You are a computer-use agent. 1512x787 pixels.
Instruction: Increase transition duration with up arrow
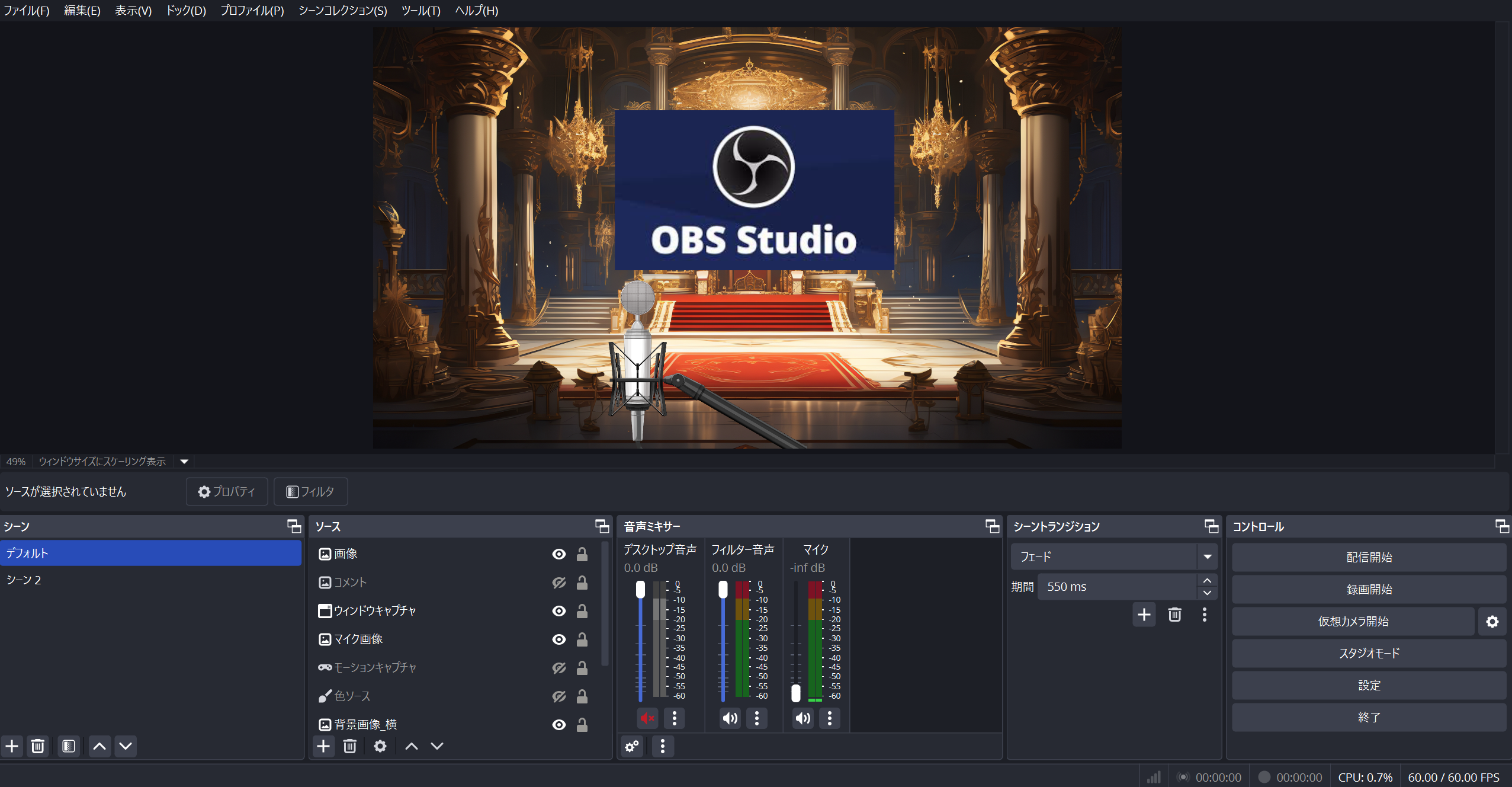[x=1207, y=580]
